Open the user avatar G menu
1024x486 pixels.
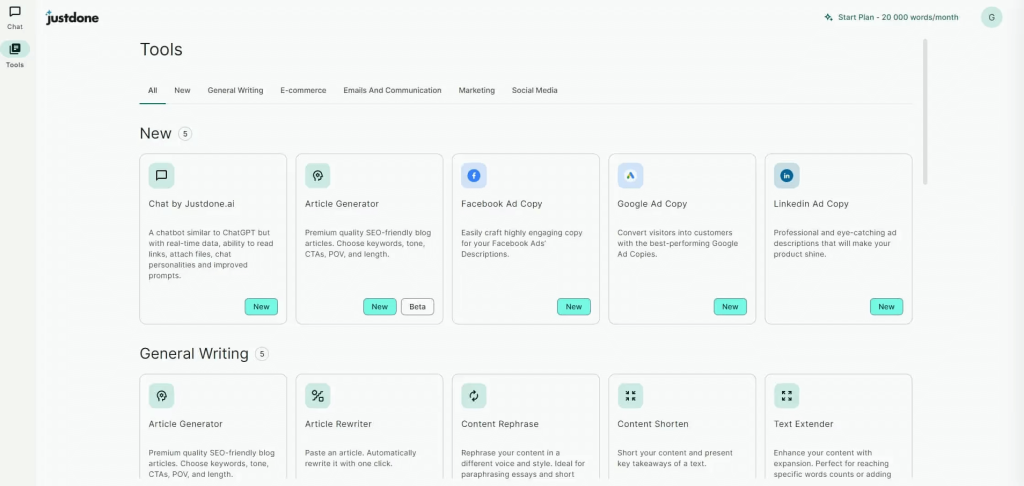[991, 17]
